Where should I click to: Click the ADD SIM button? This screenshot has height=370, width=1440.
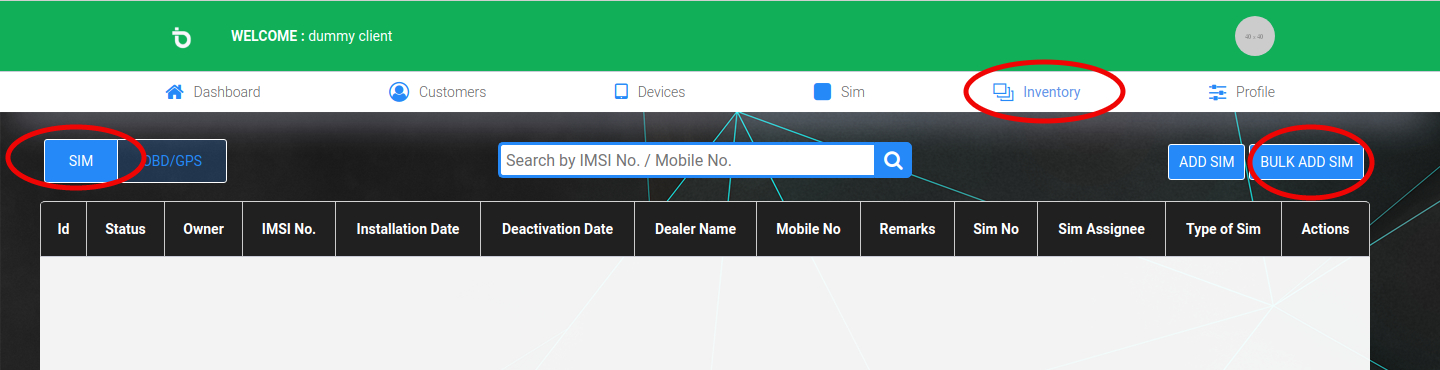tap(1206, 162)
